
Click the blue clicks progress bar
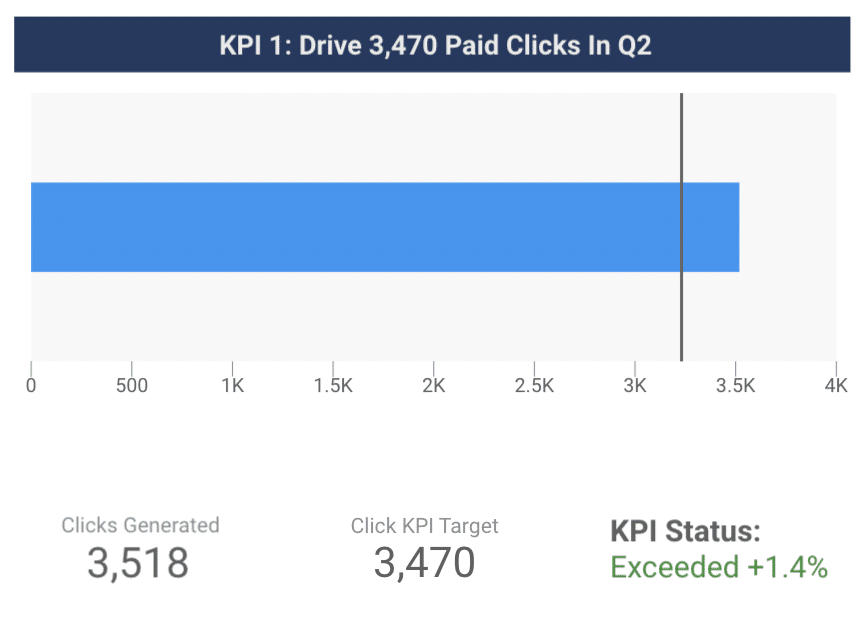coord(384,227)
